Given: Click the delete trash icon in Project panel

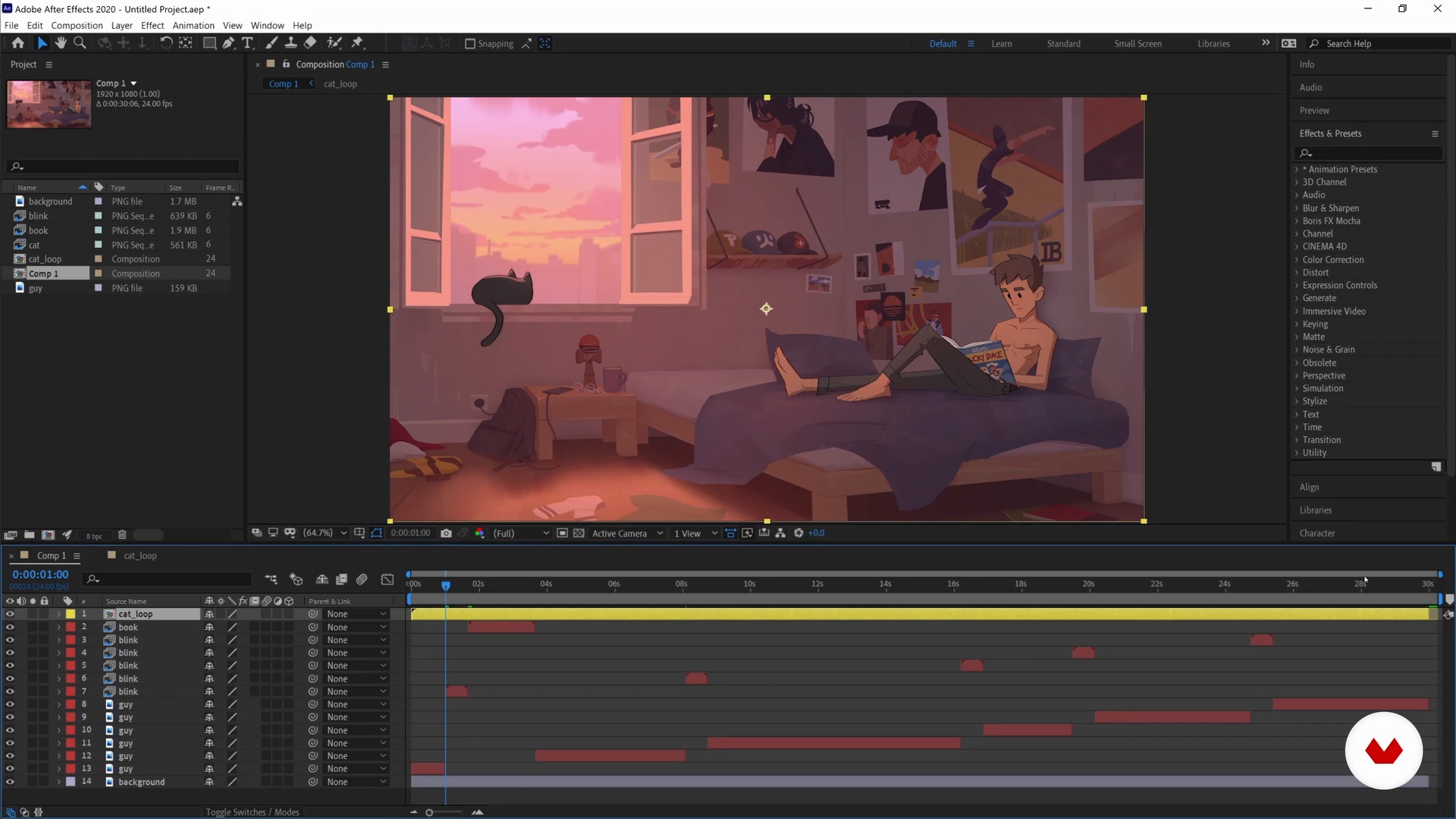Looking at the screenshot, I should [122, 535].
